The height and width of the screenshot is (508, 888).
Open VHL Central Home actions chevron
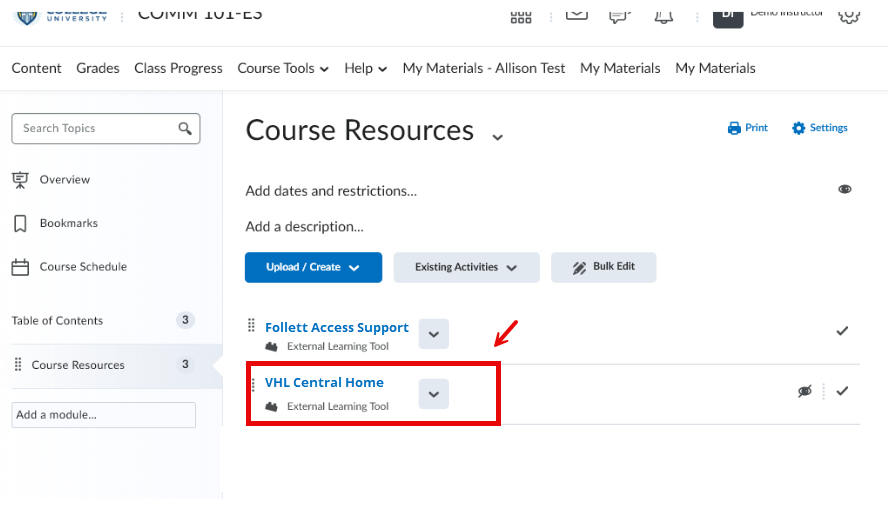tap(434, 394)
